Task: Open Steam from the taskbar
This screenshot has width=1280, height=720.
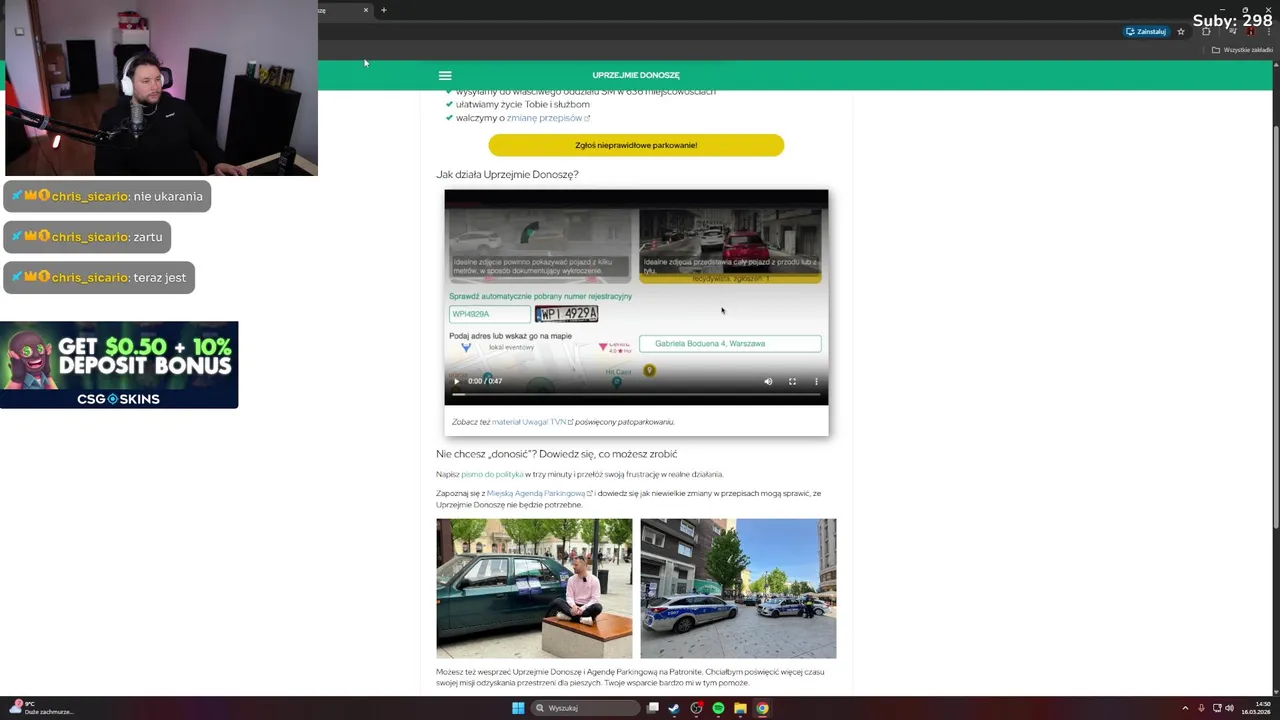Action: pos(674,708)
